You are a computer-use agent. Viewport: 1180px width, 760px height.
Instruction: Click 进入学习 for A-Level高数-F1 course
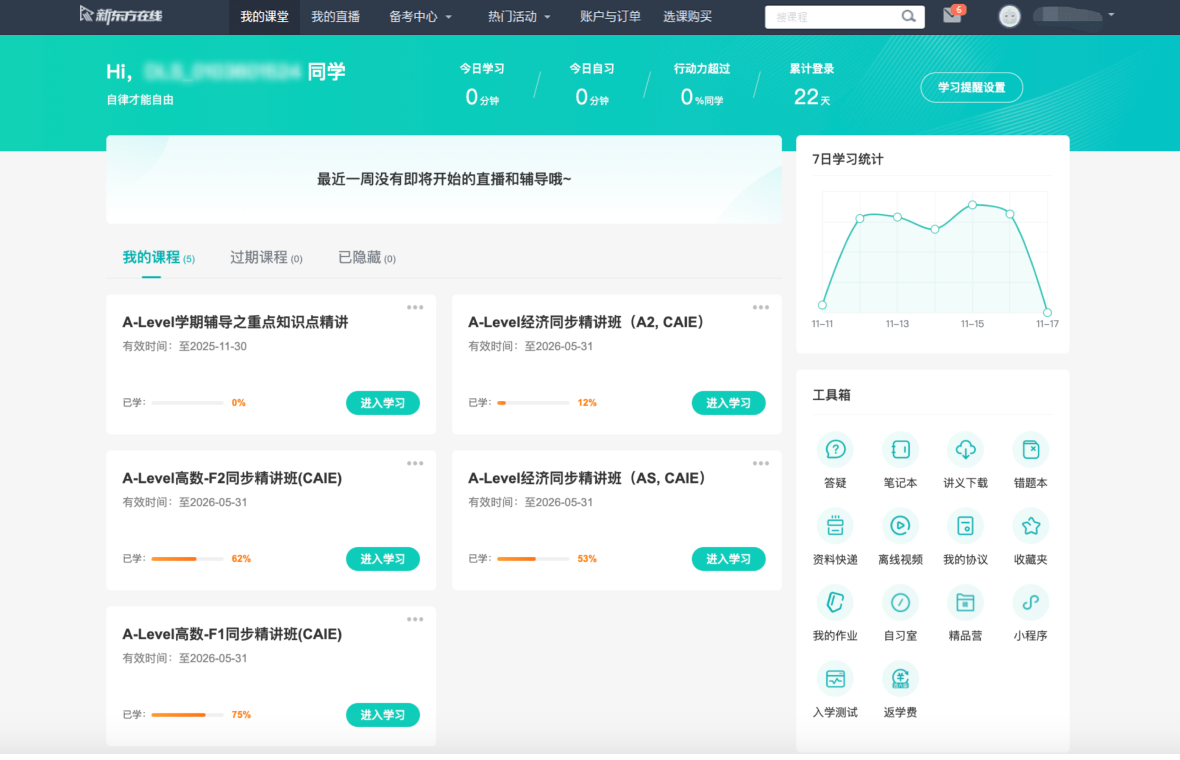(x=383, y=715)
